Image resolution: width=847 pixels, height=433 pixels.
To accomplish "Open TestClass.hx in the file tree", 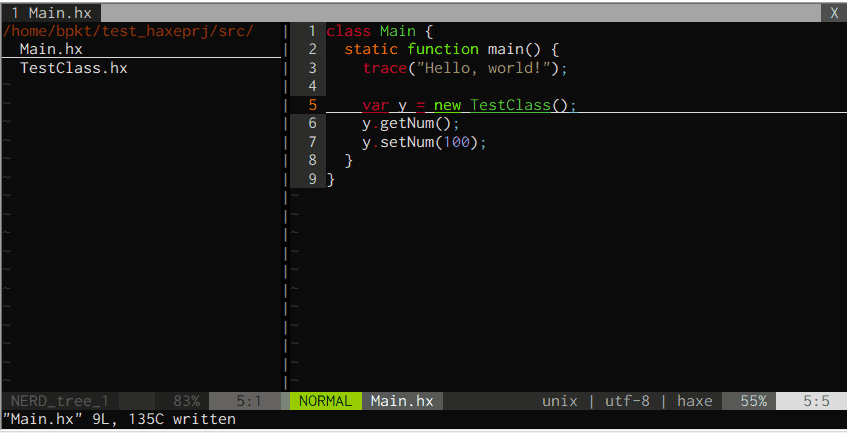I will coord(74,68).
